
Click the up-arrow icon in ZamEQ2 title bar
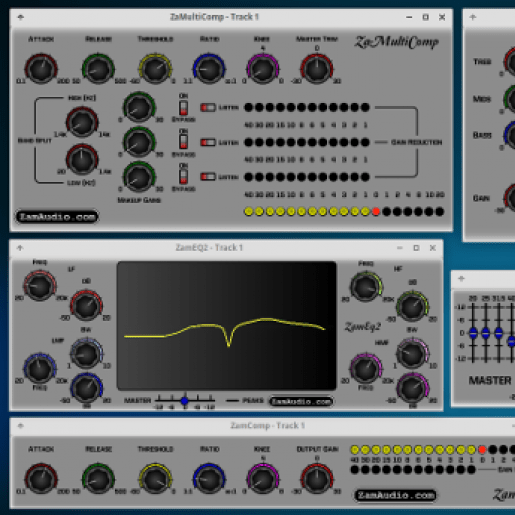pos(20,248)
